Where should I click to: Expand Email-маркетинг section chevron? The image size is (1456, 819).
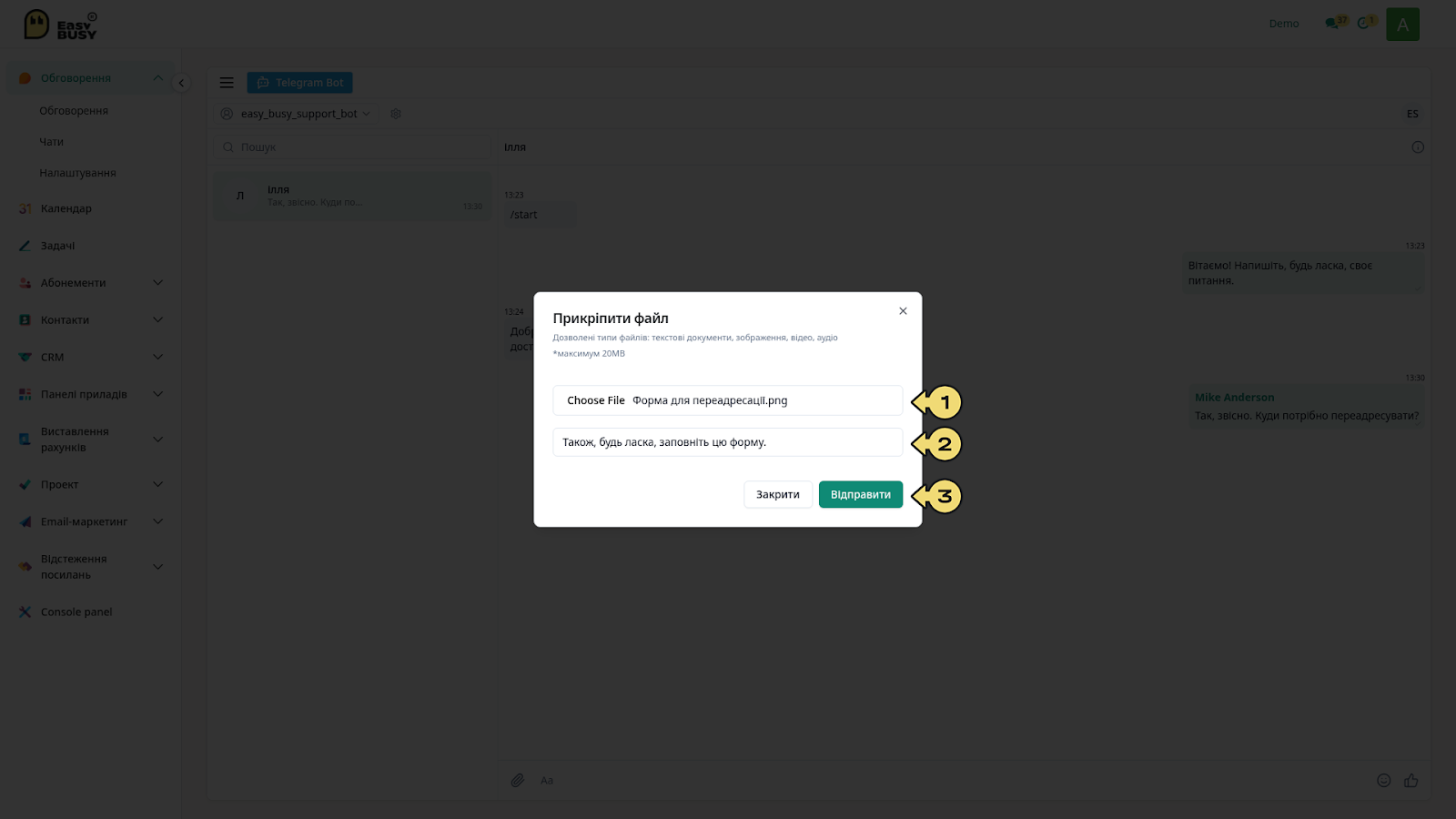pyautogui.click(x=158, y=521)
